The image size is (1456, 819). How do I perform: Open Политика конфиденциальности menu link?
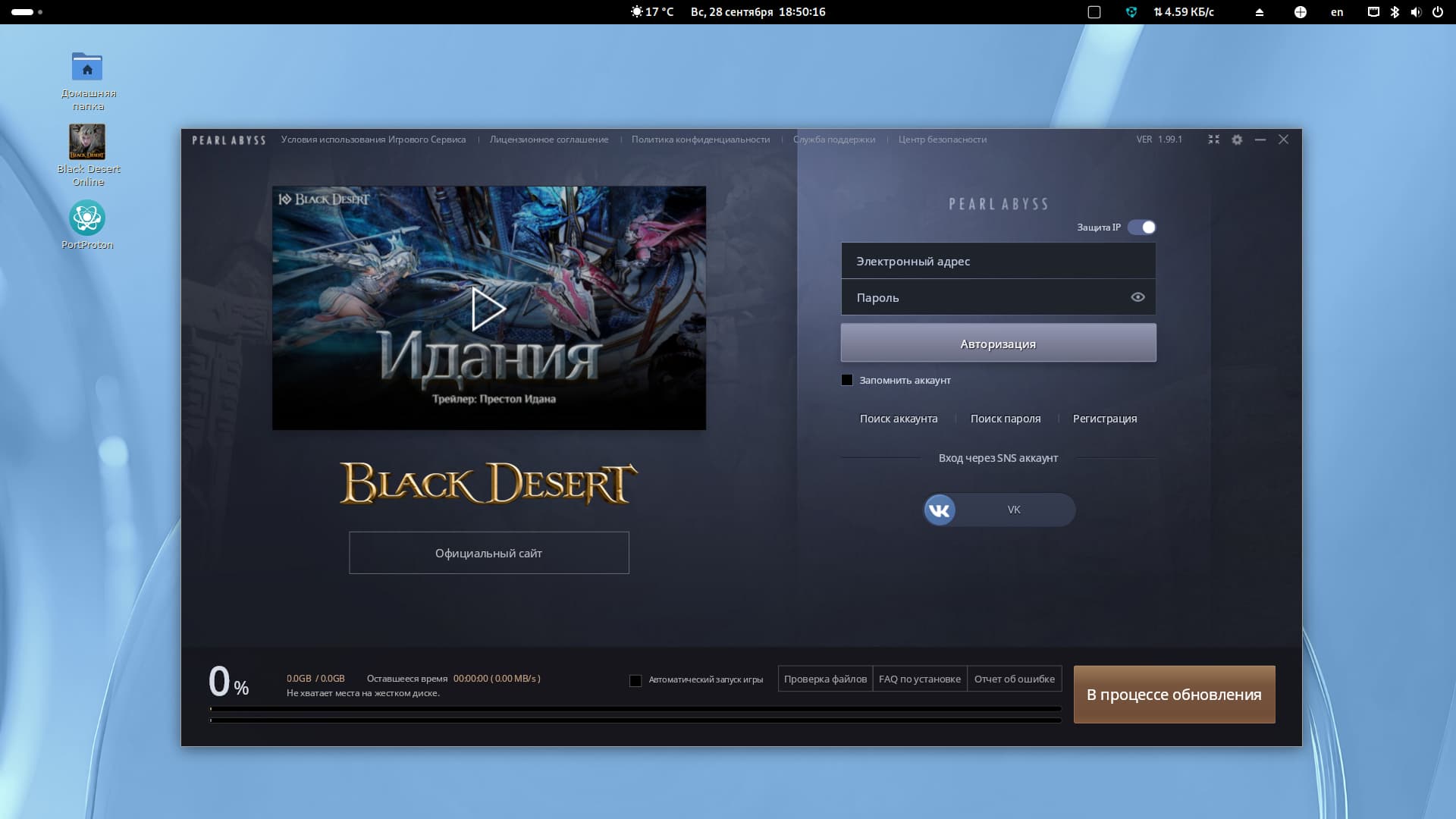coord(700,140)
